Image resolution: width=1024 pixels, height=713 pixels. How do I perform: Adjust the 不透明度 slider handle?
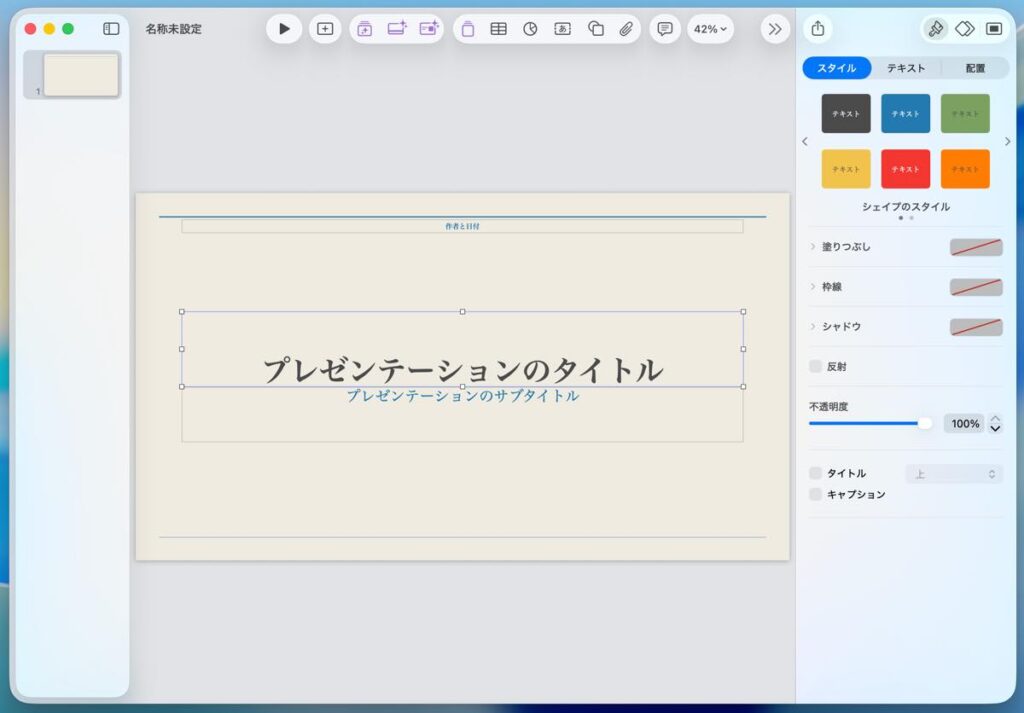coord(925,424)
